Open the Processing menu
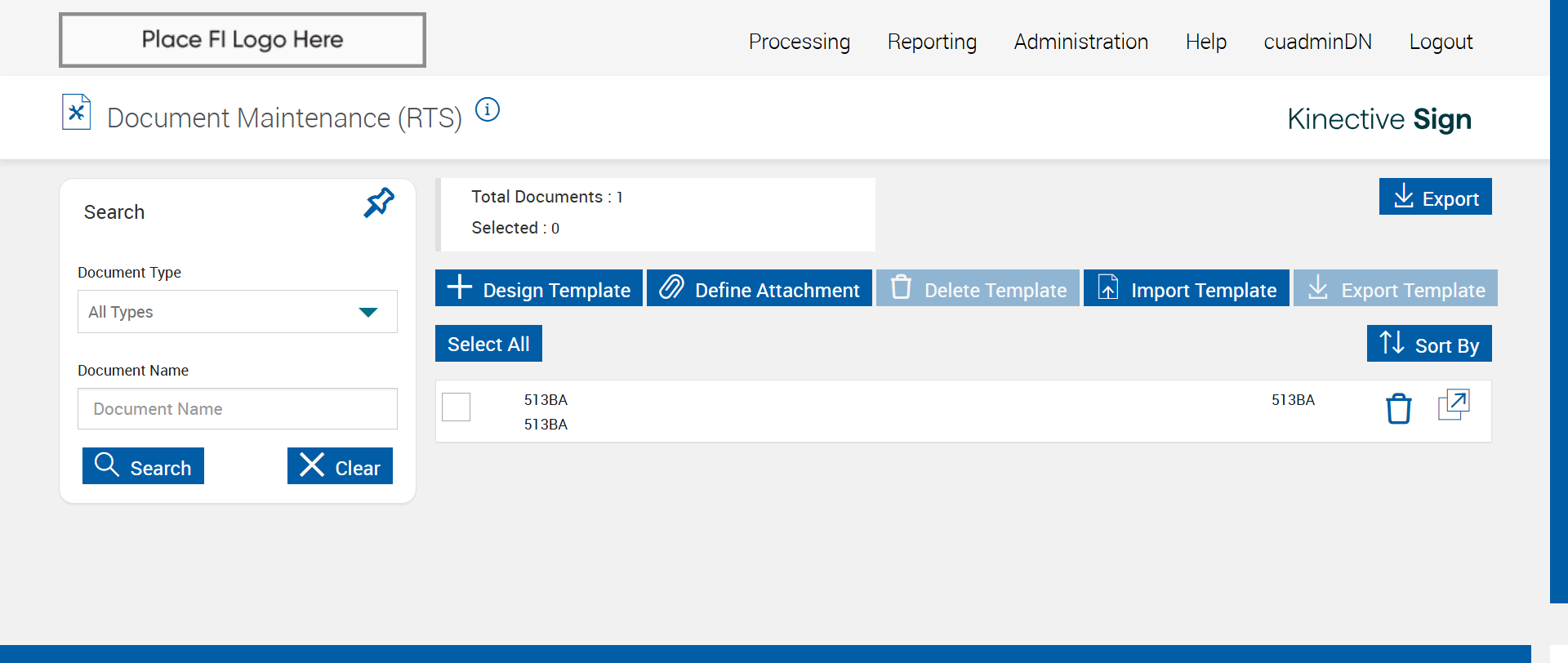Screen dimensions: 1568x663 [x=799, y=42]
